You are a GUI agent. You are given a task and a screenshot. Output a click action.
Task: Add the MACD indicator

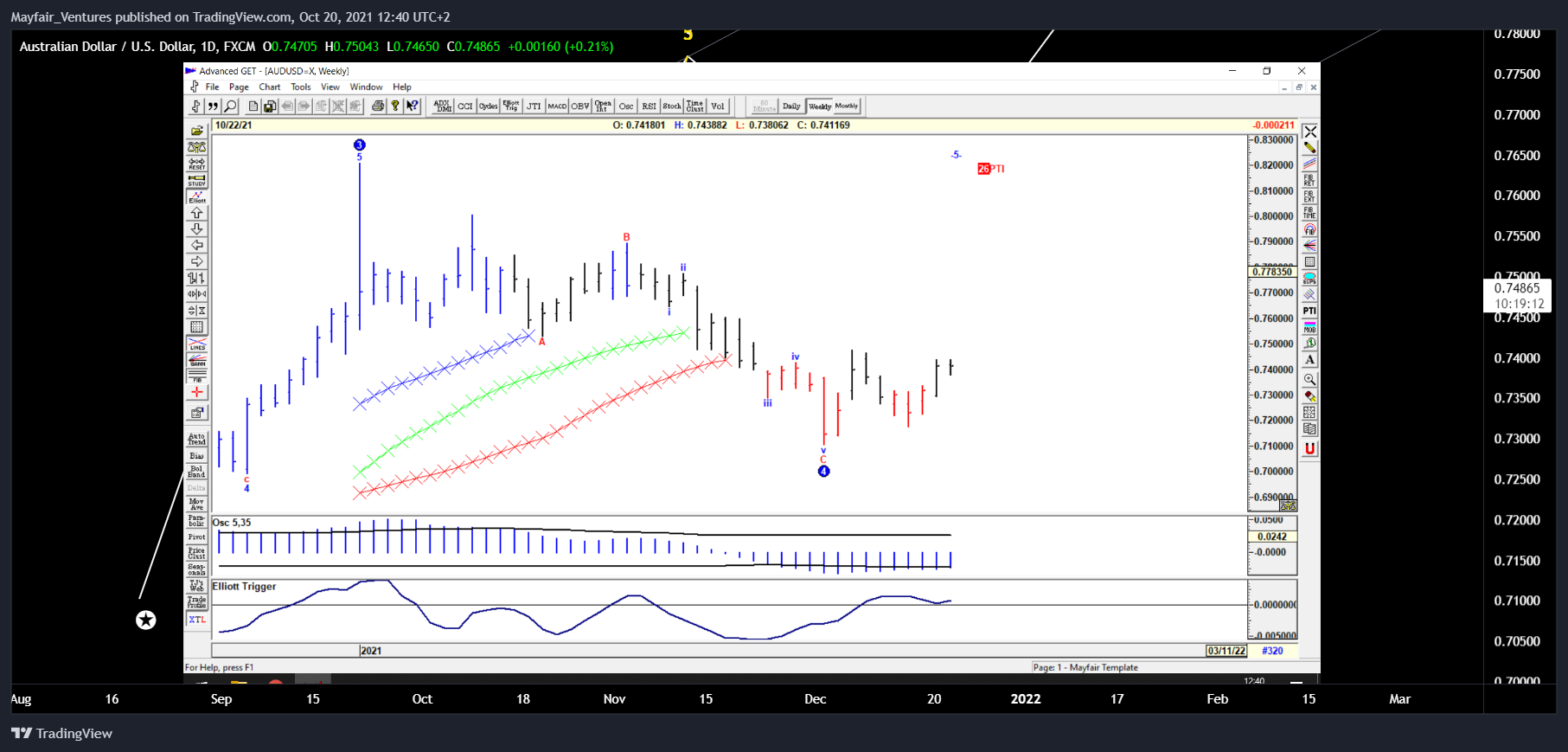(557, 106)
